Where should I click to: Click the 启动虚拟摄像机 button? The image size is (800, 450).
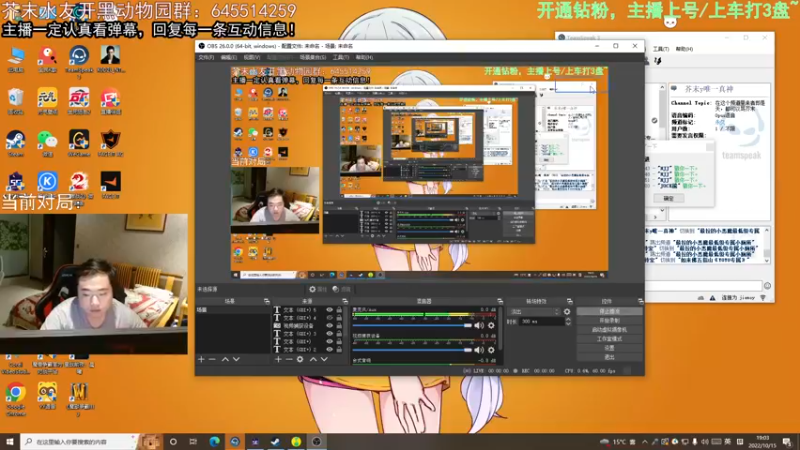click(609, 330)
